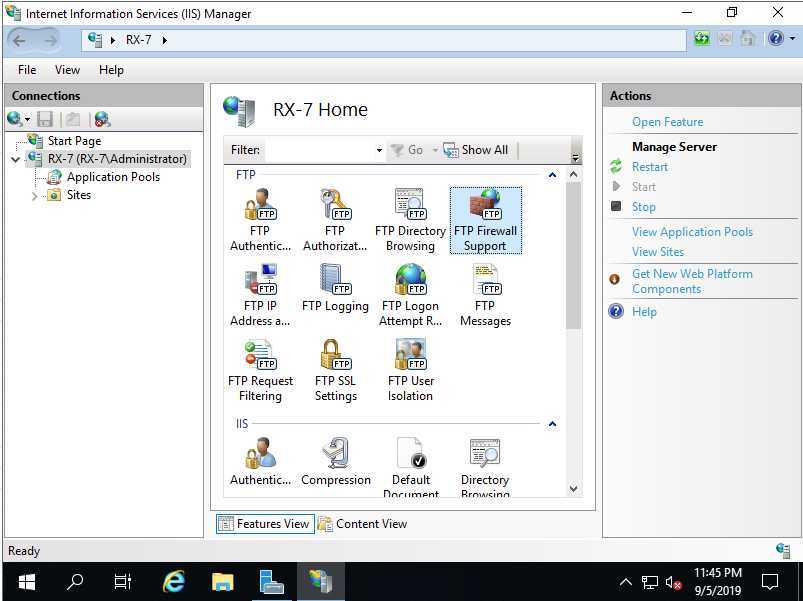Image resolution: width=803 pixels, height=601 pixels.
Task: Open the FTP Authentication feature
Action: [x=260, y=220]
